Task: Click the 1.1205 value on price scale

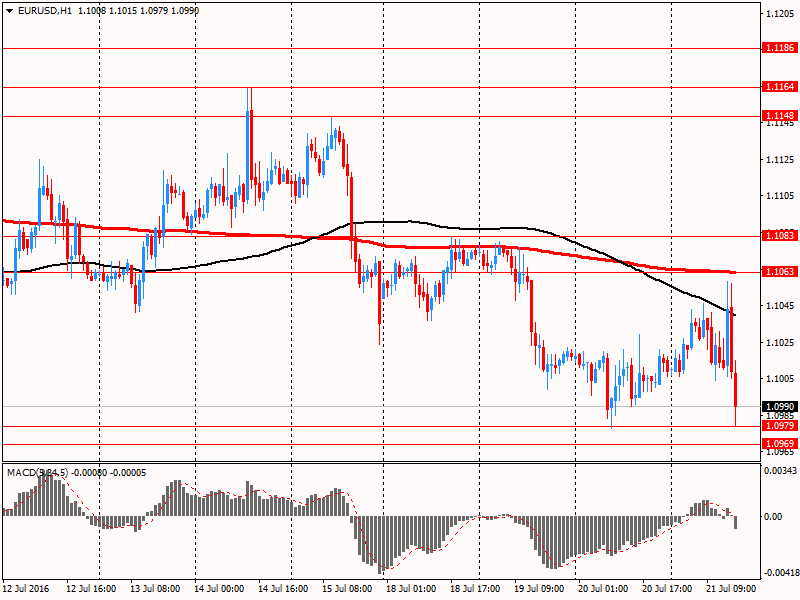Action: [779, 14]
